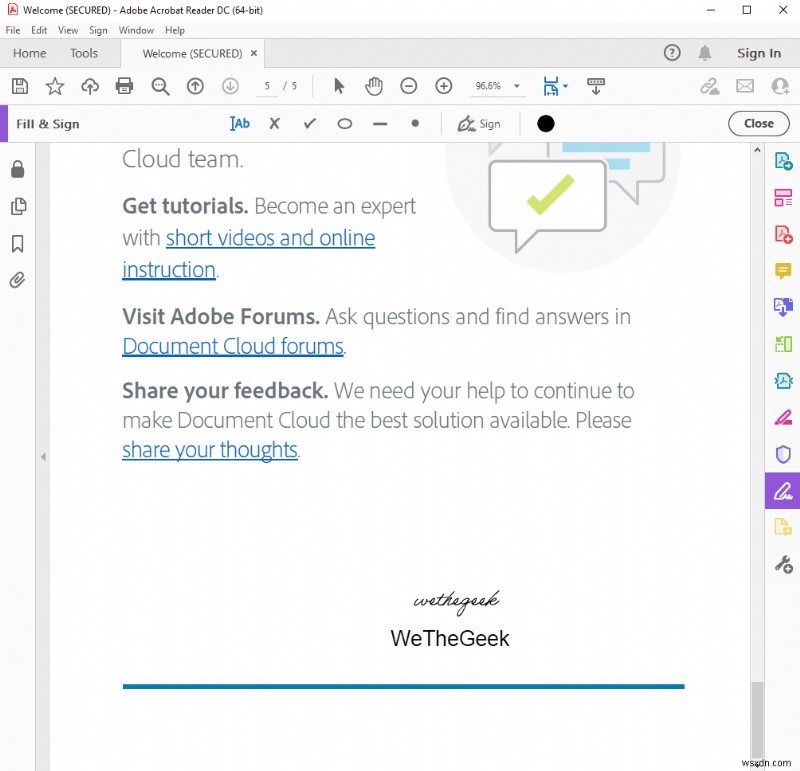Open the Document Cloud forums link

click(x=233, y=346)
